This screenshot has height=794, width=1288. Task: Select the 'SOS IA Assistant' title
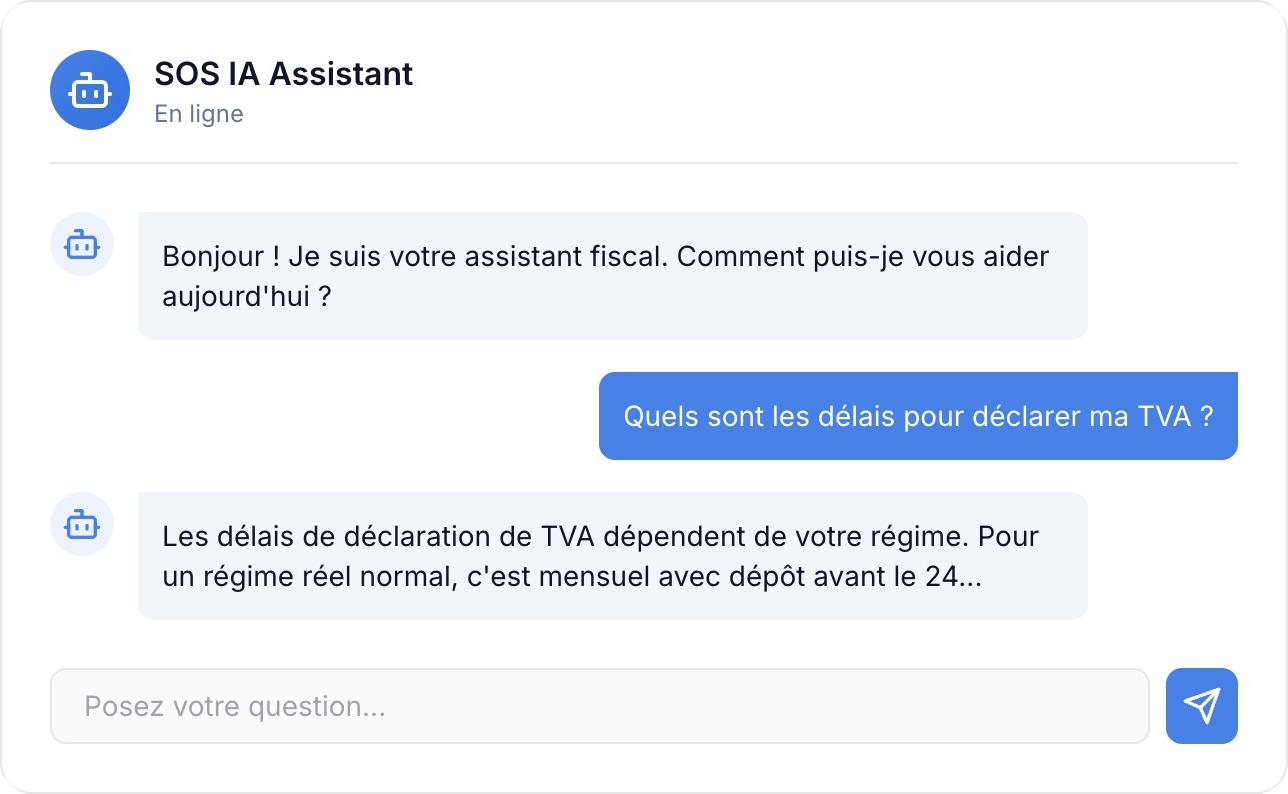click(283, 74)
